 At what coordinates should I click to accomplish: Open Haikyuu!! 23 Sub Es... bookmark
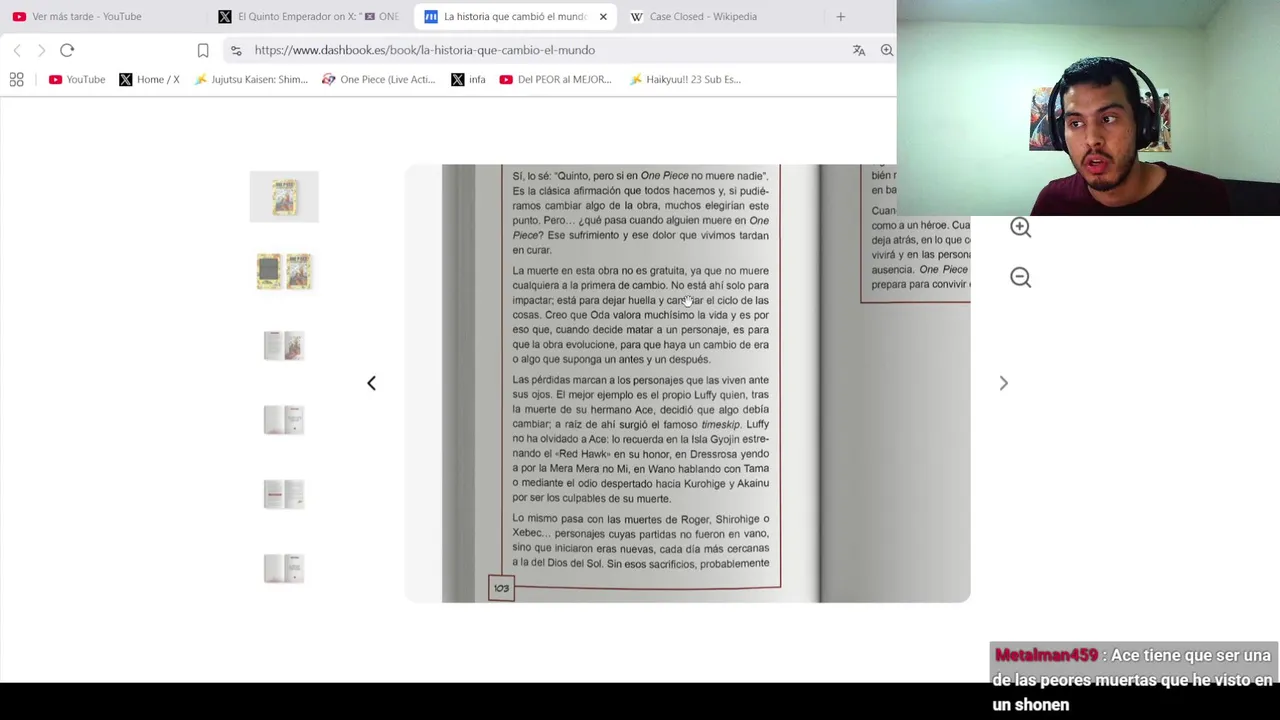click(x=685, y=79)
